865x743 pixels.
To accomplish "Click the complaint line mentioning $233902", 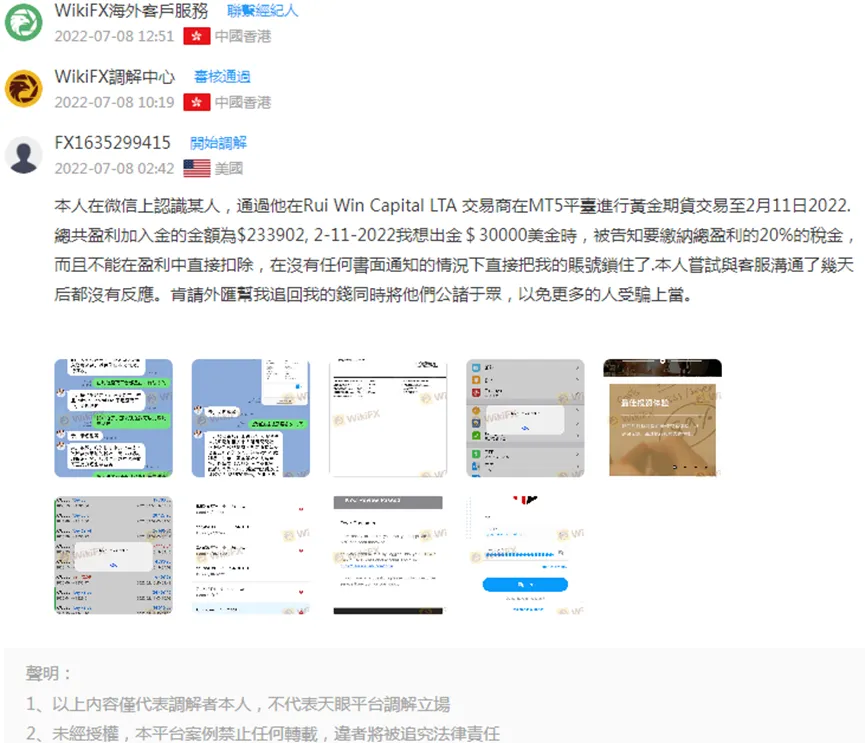I will pos(454,236).
